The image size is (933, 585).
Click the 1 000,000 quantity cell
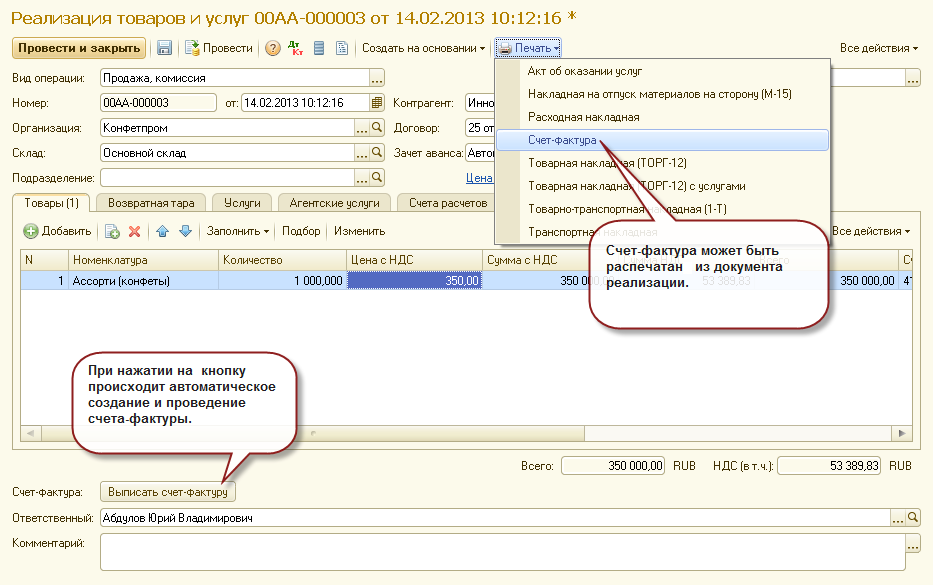282,281
